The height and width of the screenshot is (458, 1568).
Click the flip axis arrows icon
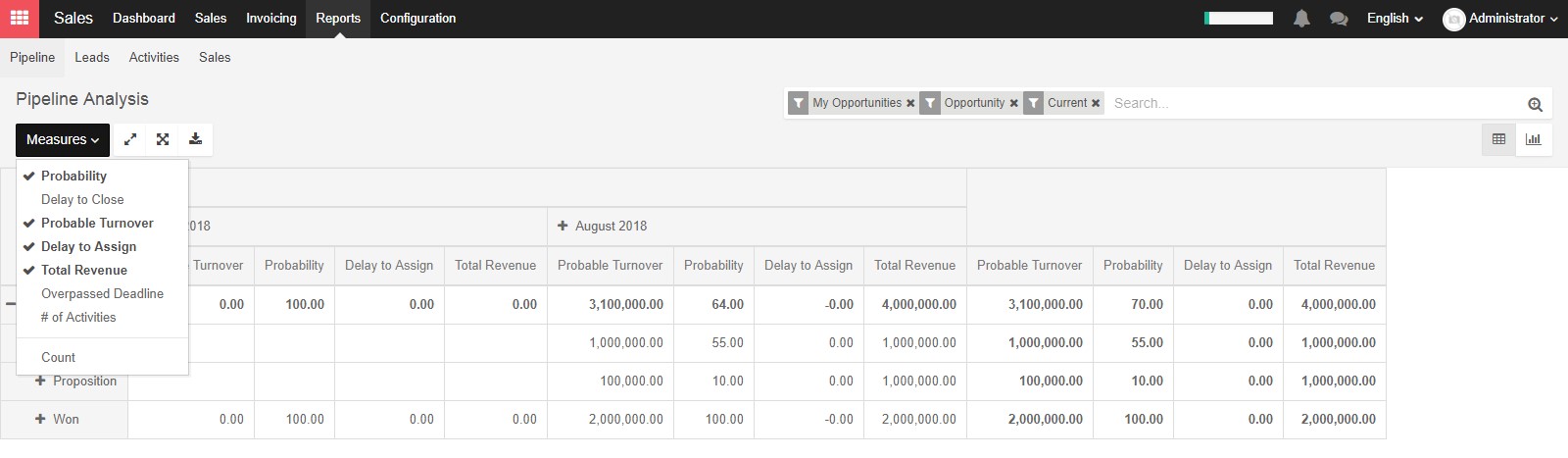pyautogui.click(x=130, y=139)
